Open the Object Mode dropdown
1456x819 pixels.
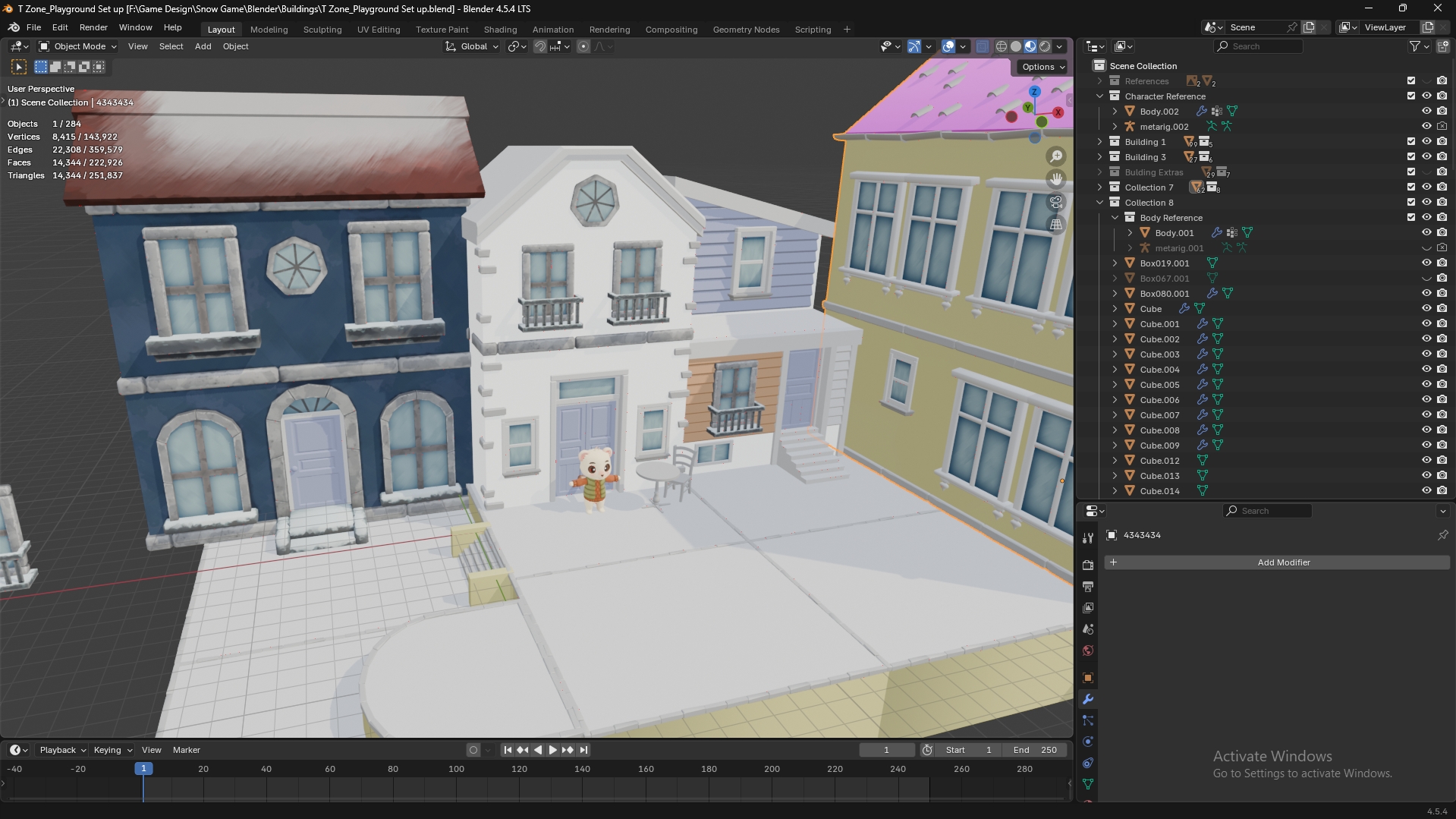point(78,46)
